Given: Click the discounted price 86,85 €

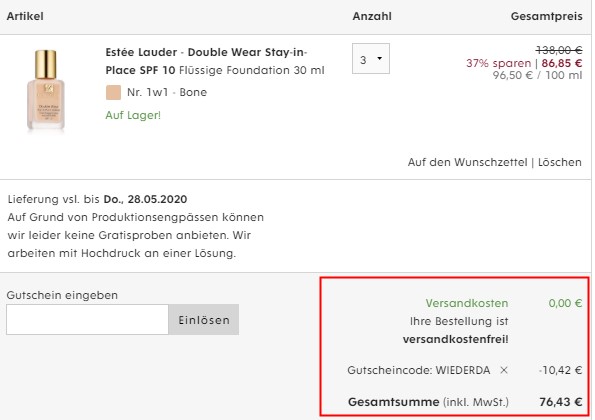Looking at the screenshot, I should (562, 63).
